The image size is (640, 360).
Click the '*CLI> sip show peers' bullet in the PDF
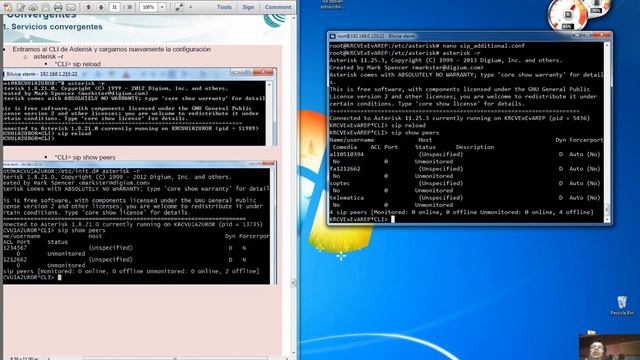[85, 157]
